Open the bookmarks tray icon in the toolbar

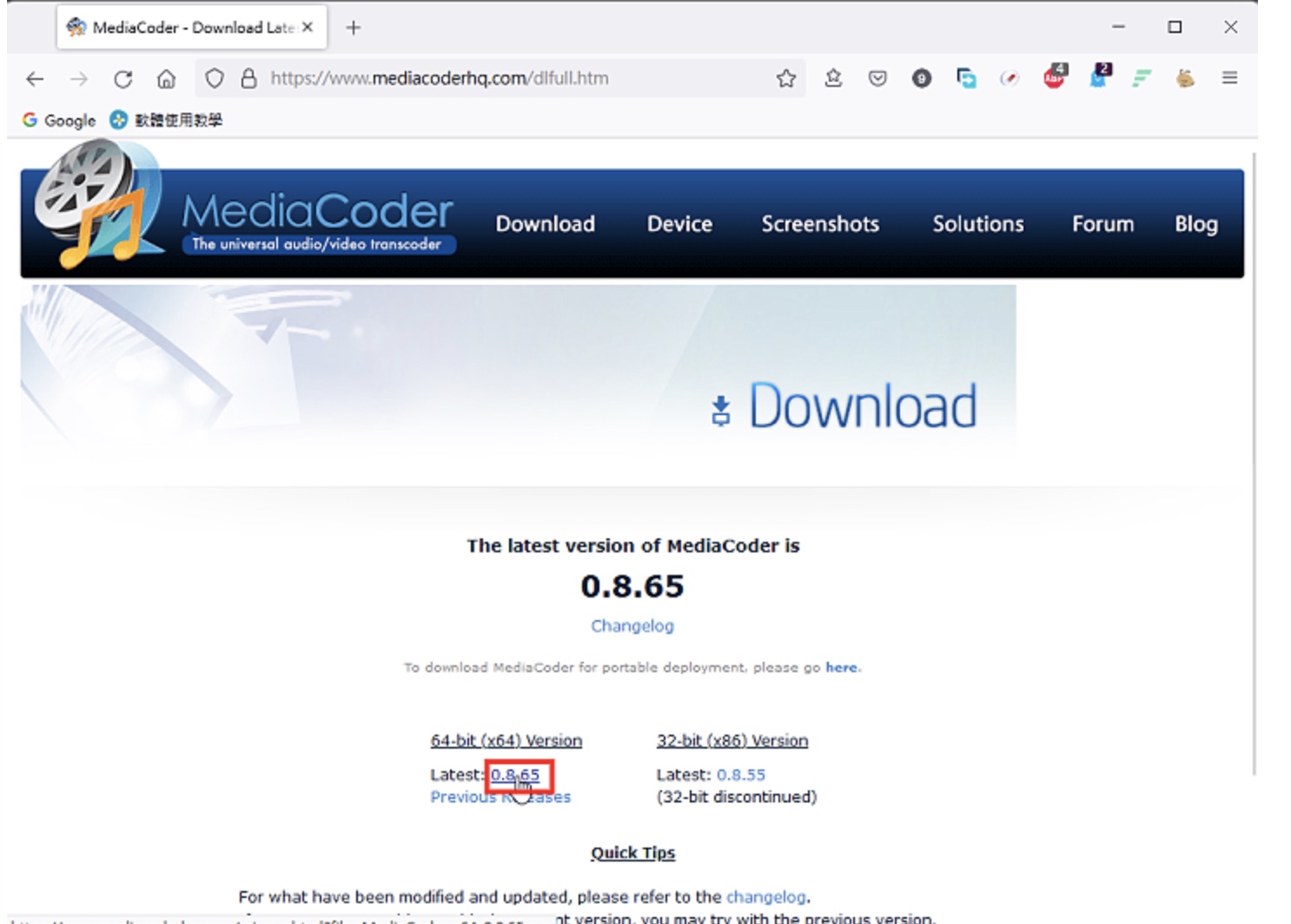[x=833, y=78]
